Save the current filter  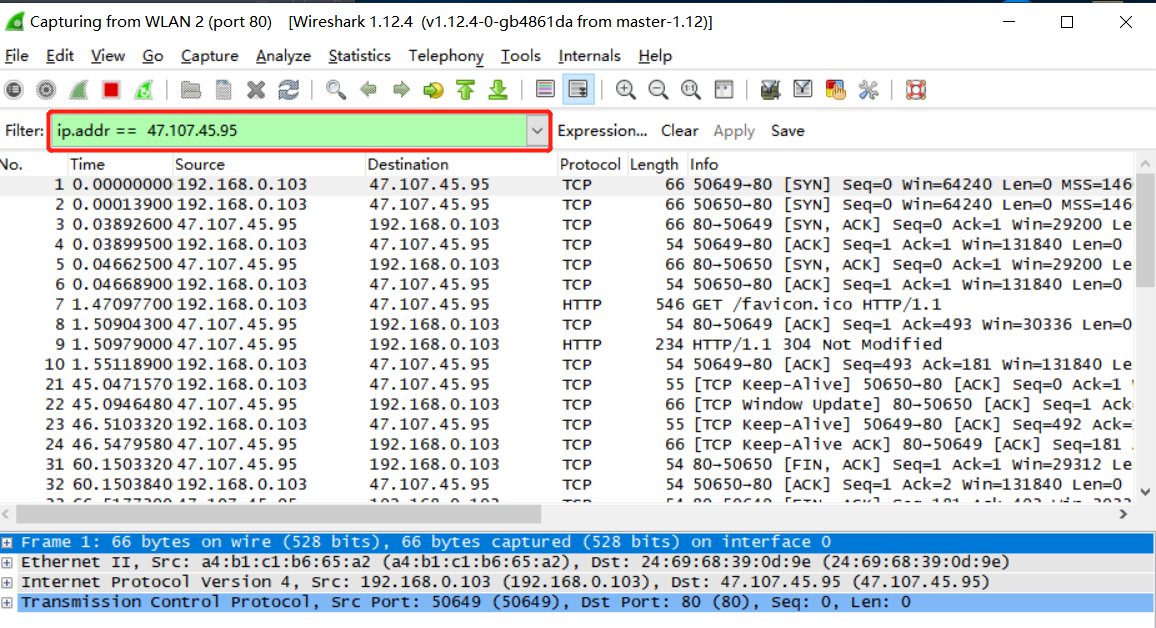point(787,131)
